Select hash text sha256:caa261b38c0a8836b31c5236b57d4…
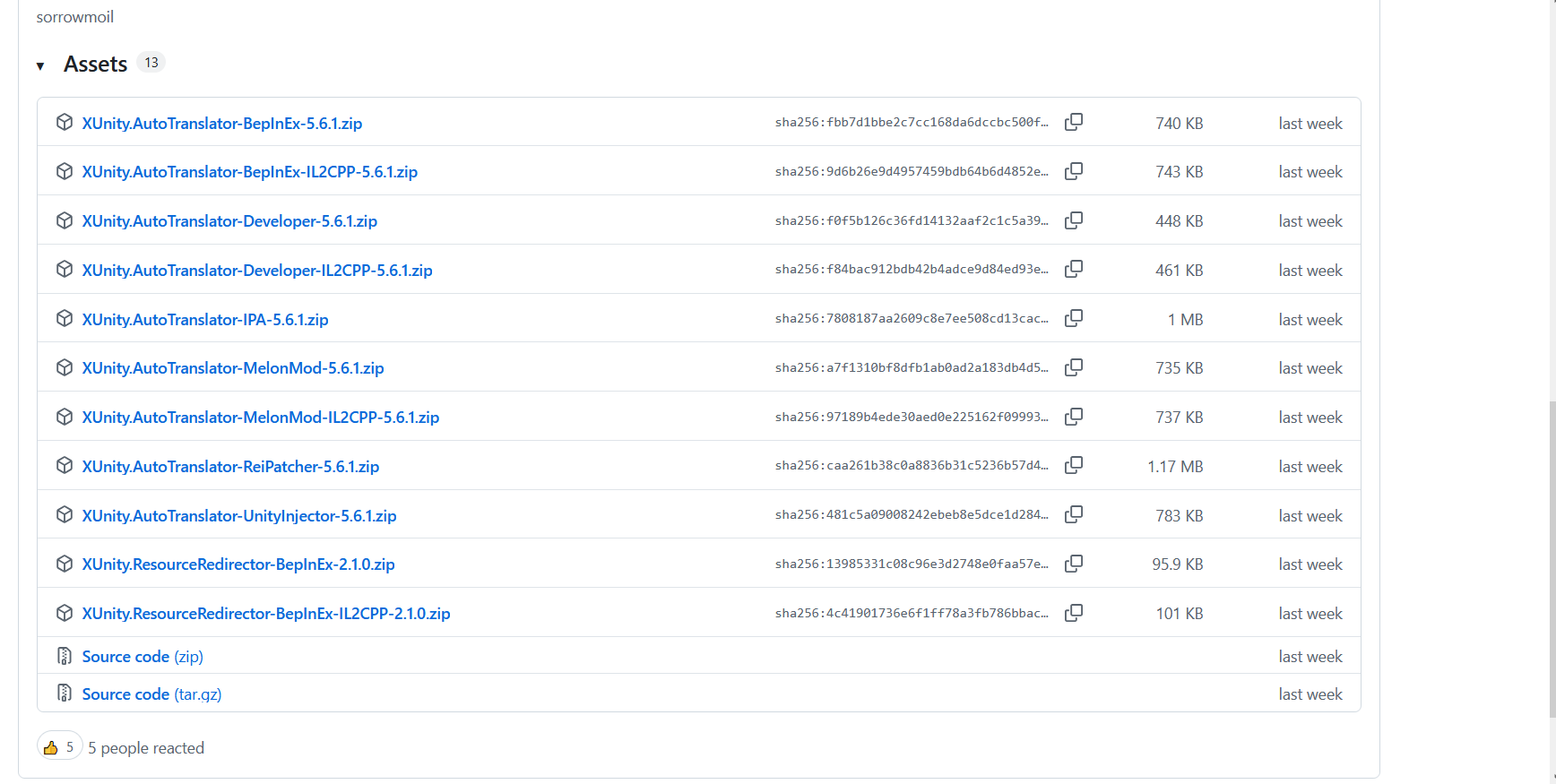 pyautogui.click(x=912, y=466)
